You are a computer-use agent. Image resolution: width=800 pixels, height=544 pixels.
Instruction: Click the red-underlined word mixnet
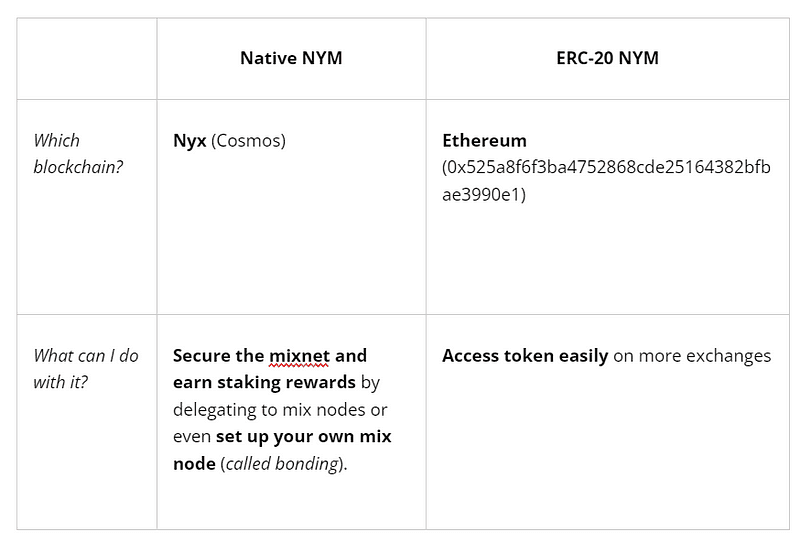coord(299,355)
